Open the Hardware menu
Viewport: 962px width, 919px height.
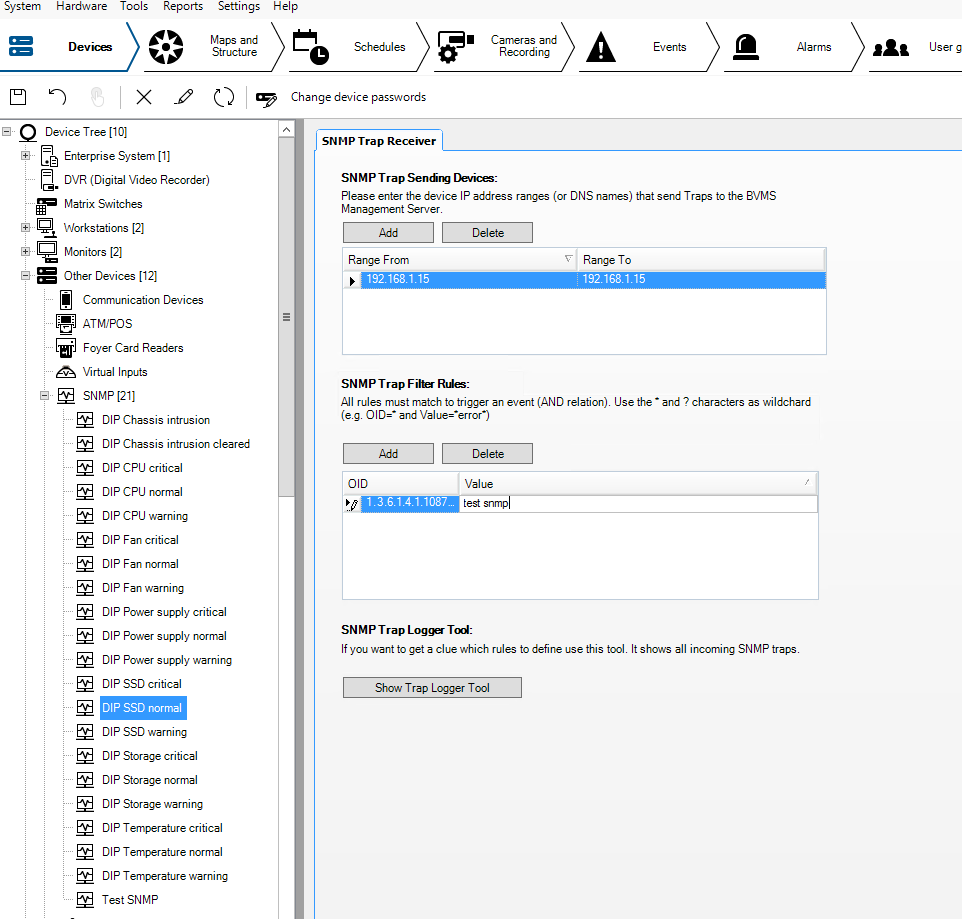pyautogui.click(x=81, y=6)
